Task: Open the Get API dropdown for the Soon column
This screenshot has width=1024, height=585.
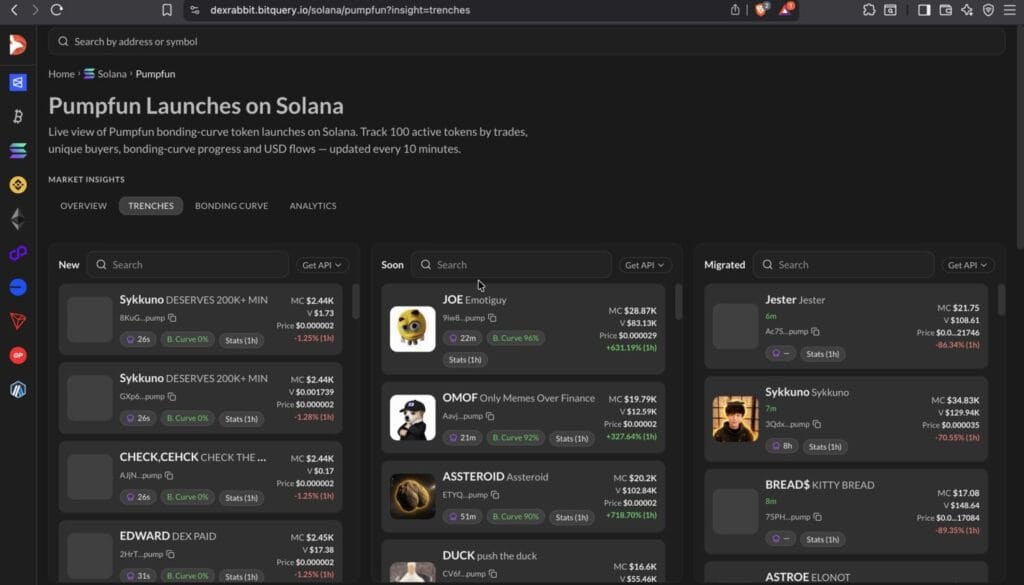Action: pyautogui.click(x=645, y=265)
